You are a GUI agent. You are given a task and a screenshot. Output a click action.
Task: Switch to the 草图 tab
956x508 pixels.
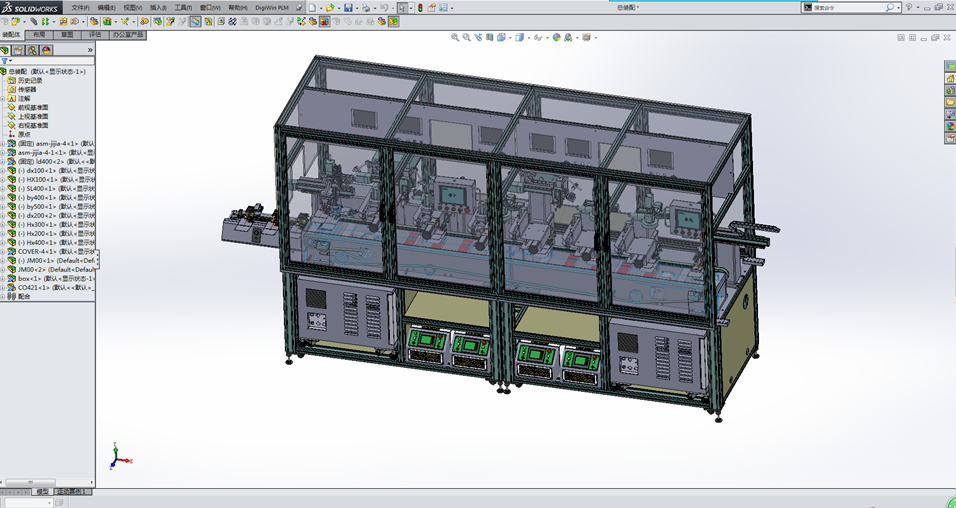pos(67,35)
